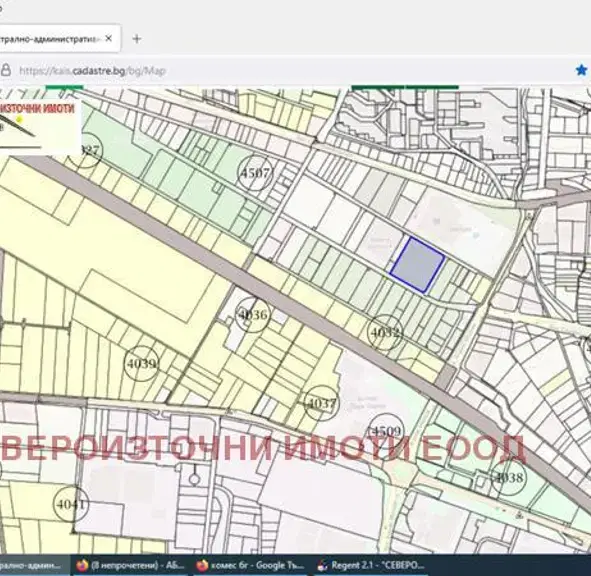Screen dimensions: 591x576
Task: Select the highlighted blue parcel on the map
Action: pyautogui.click(x=418, y=265)
